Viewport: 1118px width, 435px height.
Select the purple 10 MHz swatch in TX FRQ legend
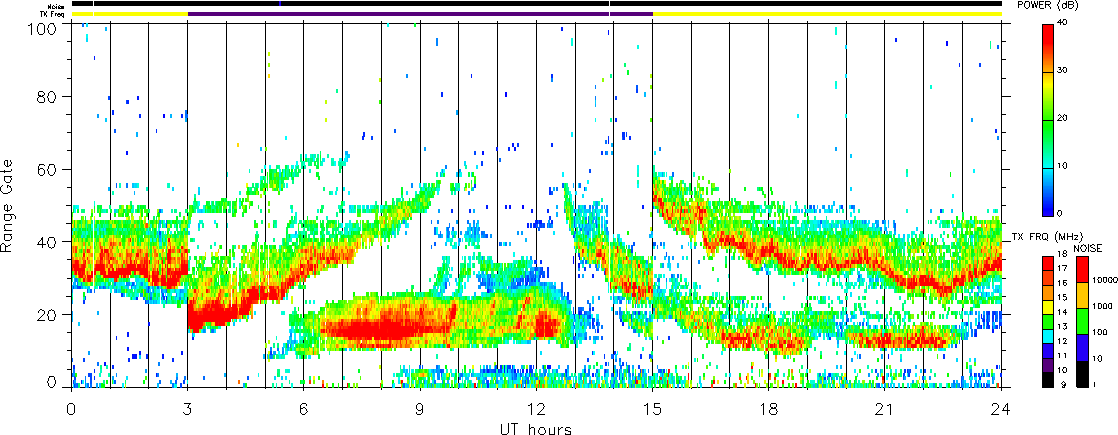click(x=1047, y=365)
